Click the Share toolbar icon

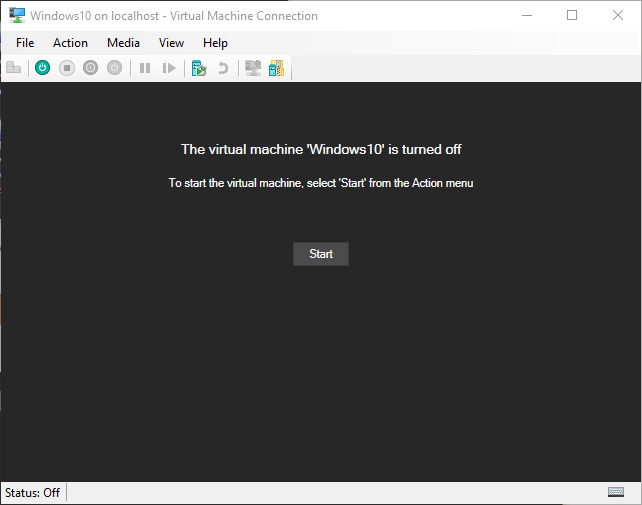pos(276,68)
